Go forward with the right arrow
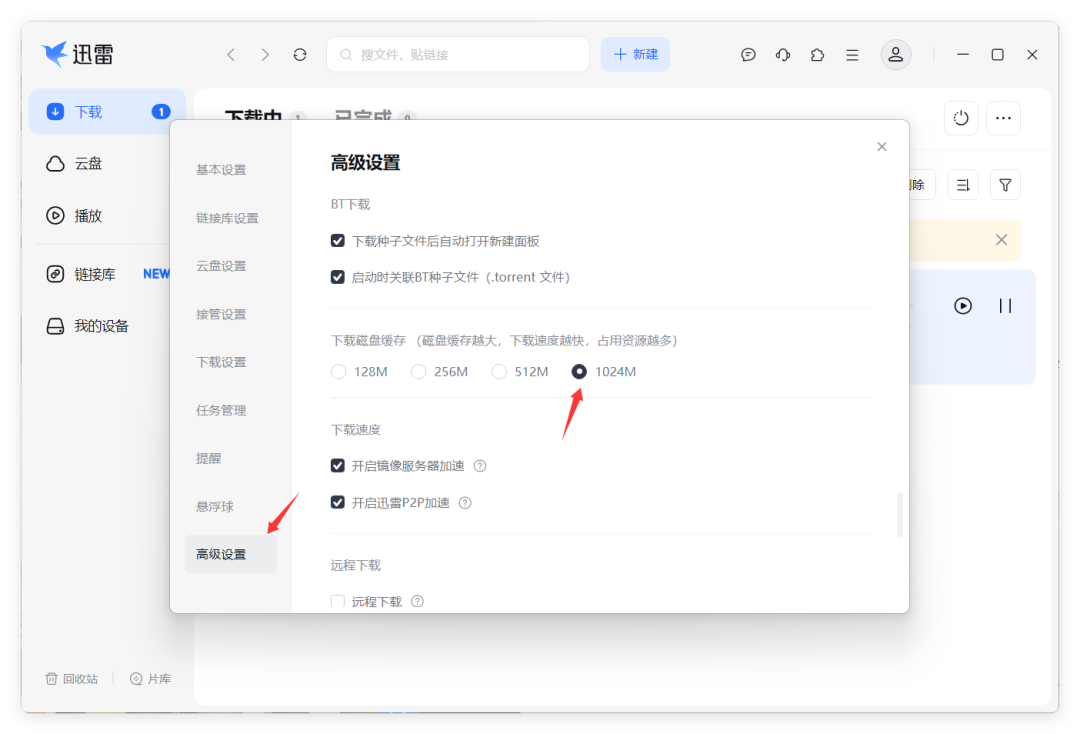 click(x=265, y=54)
